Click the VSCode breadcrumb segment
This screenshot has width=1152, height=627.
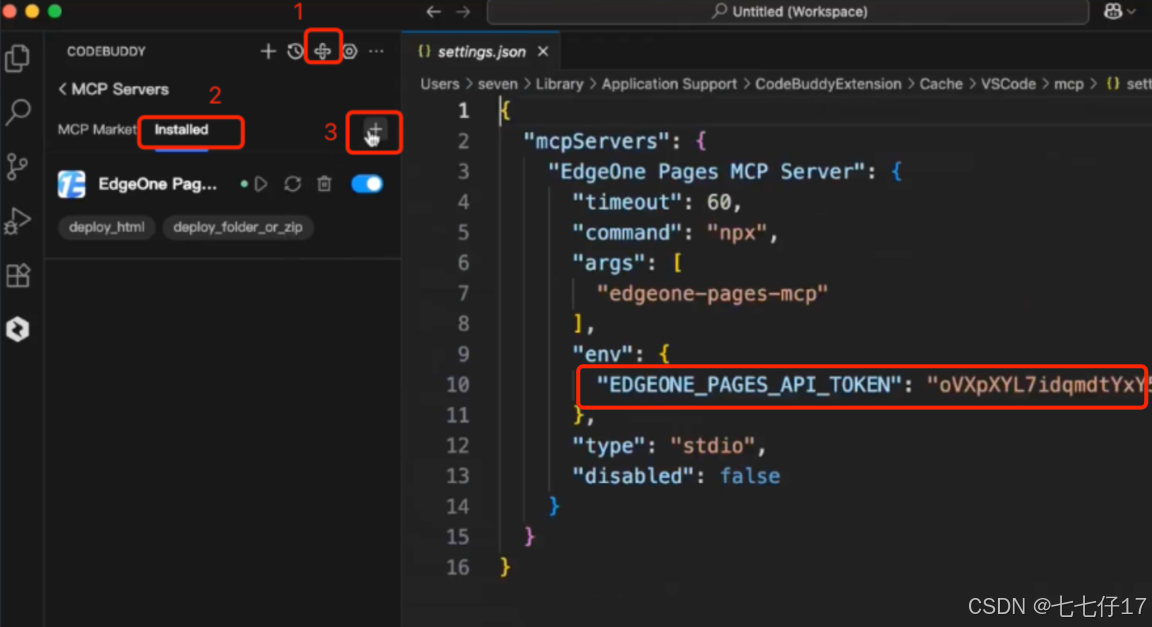[1008, 84]
